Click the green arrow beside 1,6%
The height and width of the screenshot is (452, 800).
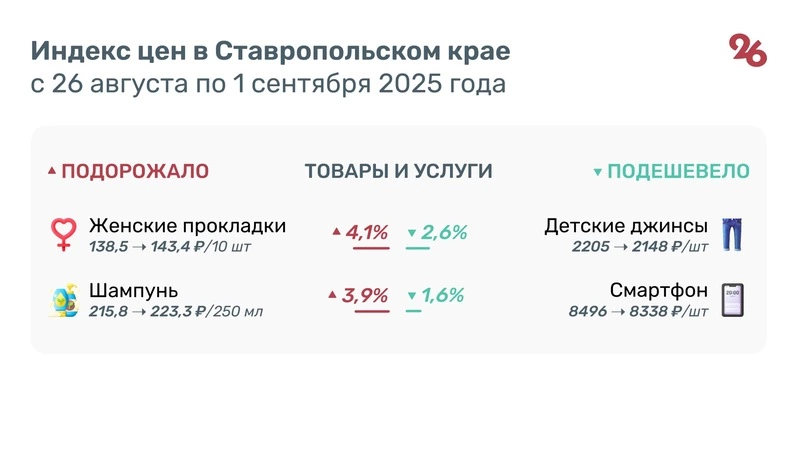pos(411,296)
